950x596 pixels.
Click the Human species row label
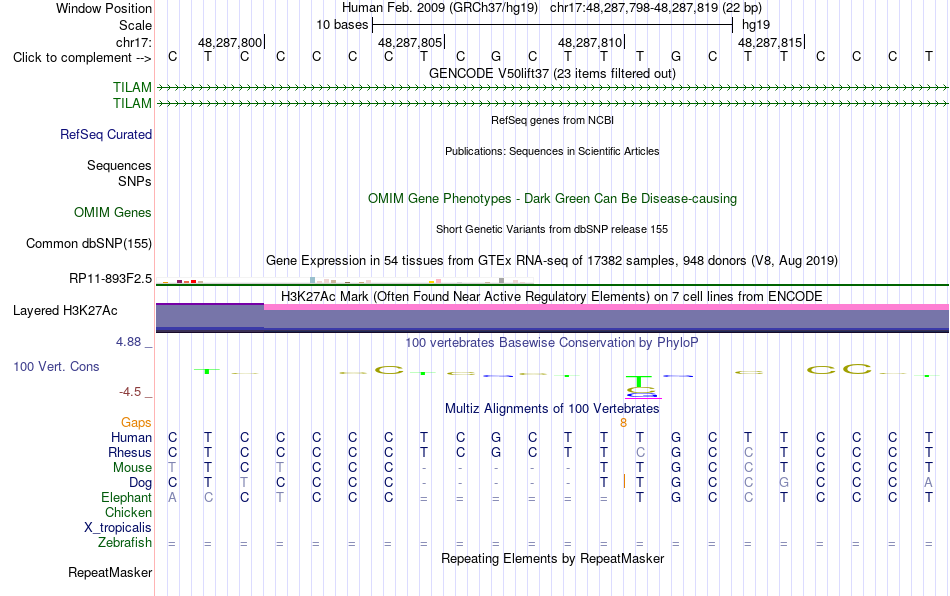(x=131, y=437)
